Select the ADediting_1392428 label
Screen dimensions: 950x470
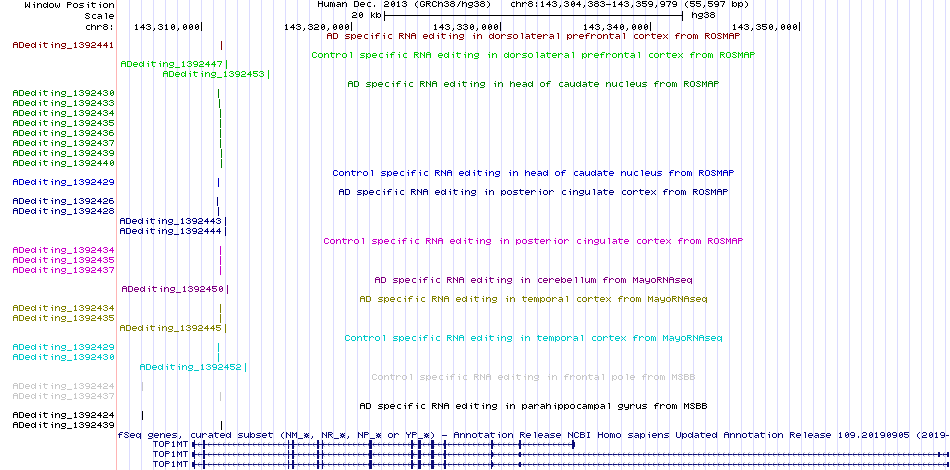(63, 211)
